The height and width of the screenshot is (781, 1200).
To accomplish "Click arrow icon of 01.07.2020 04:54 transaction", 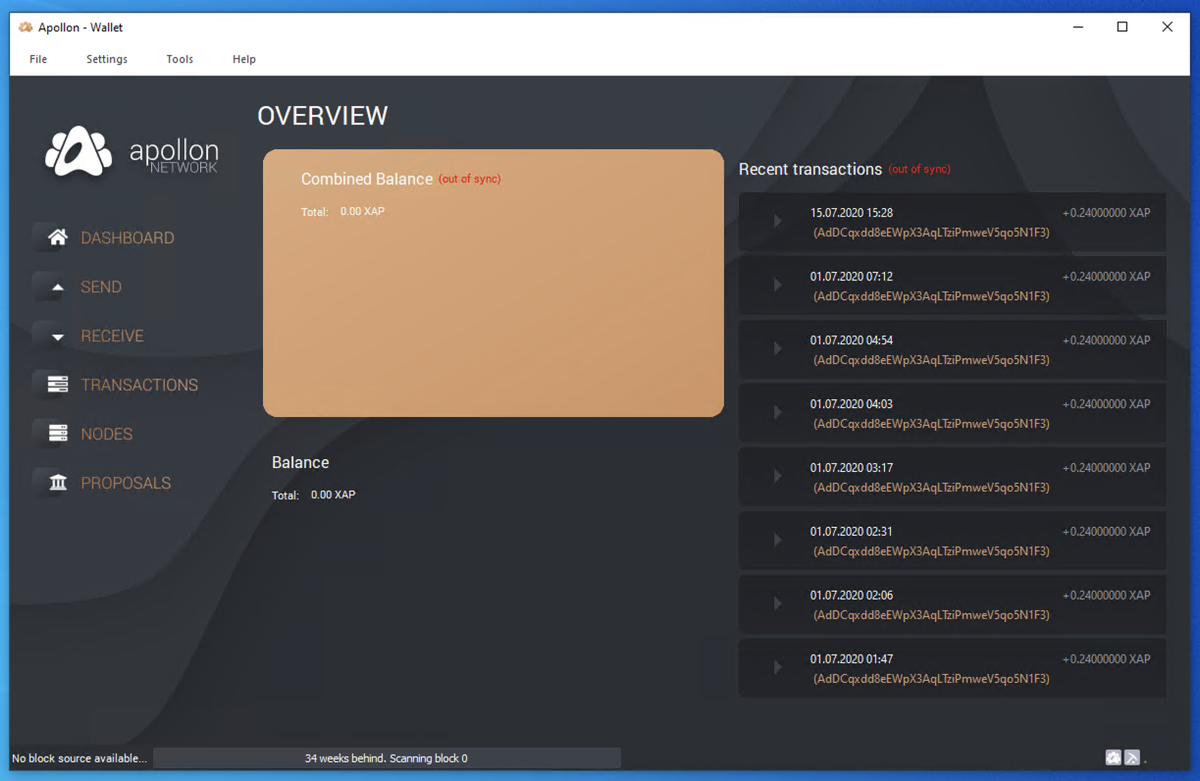I will pyautogui.click(x=778, y=349).
